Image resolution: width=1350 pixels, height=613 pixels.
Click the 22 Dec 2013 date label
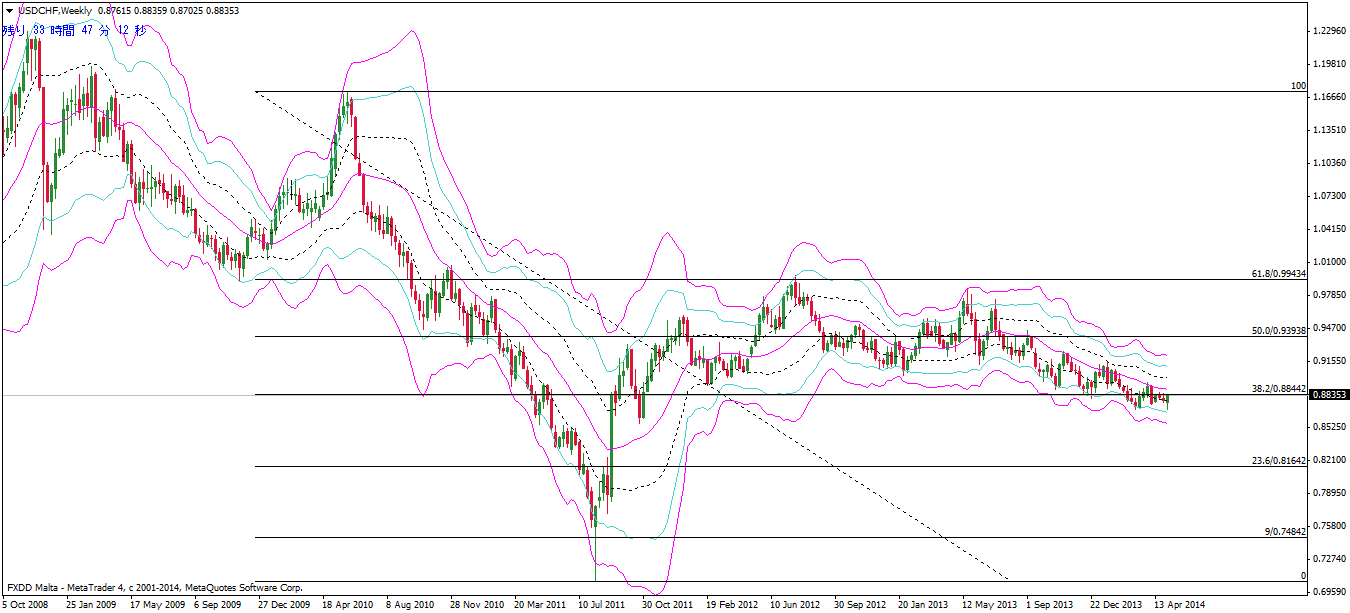point(1116,605)
